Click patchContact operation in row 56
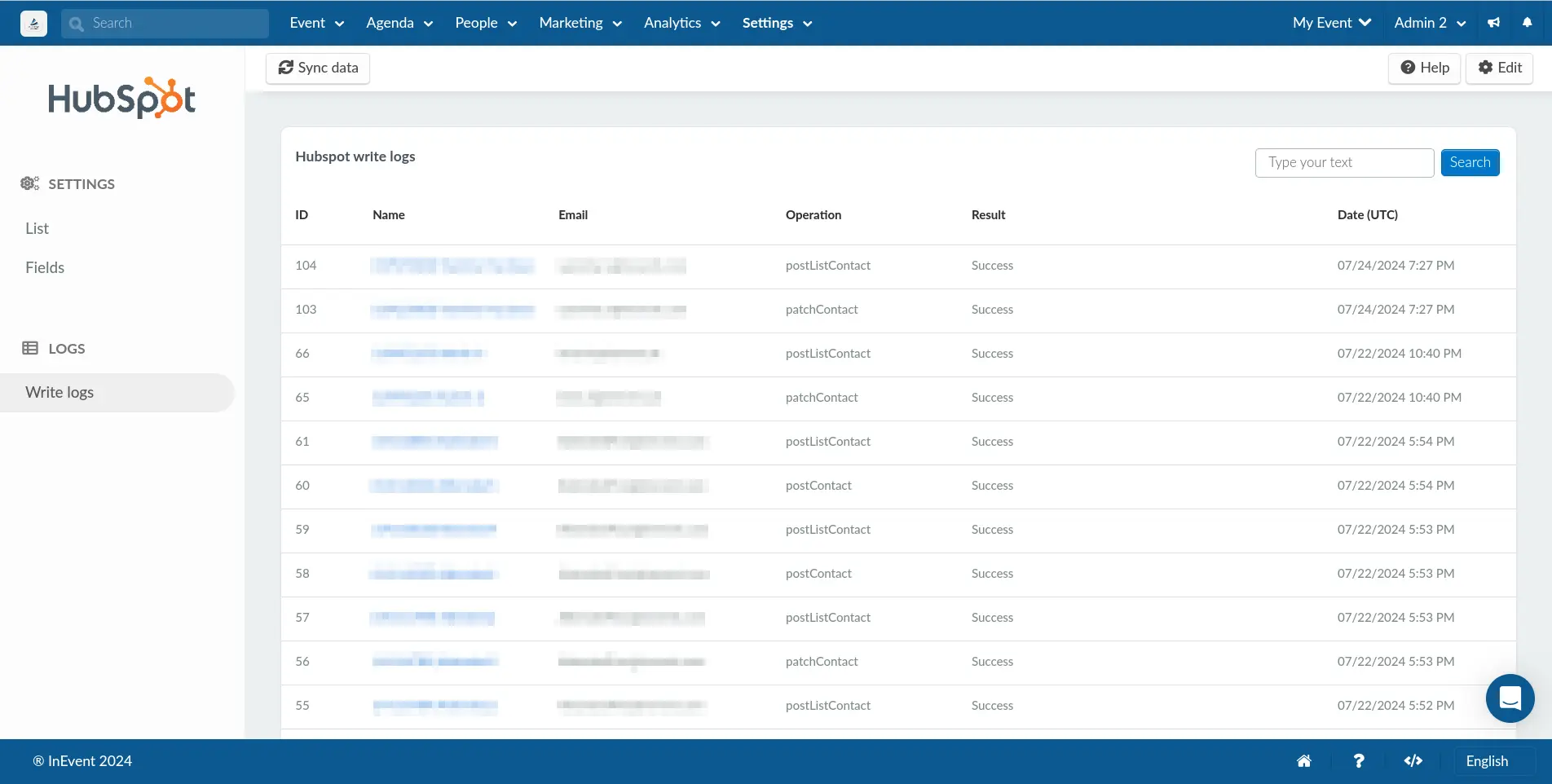 click(822, 662)
